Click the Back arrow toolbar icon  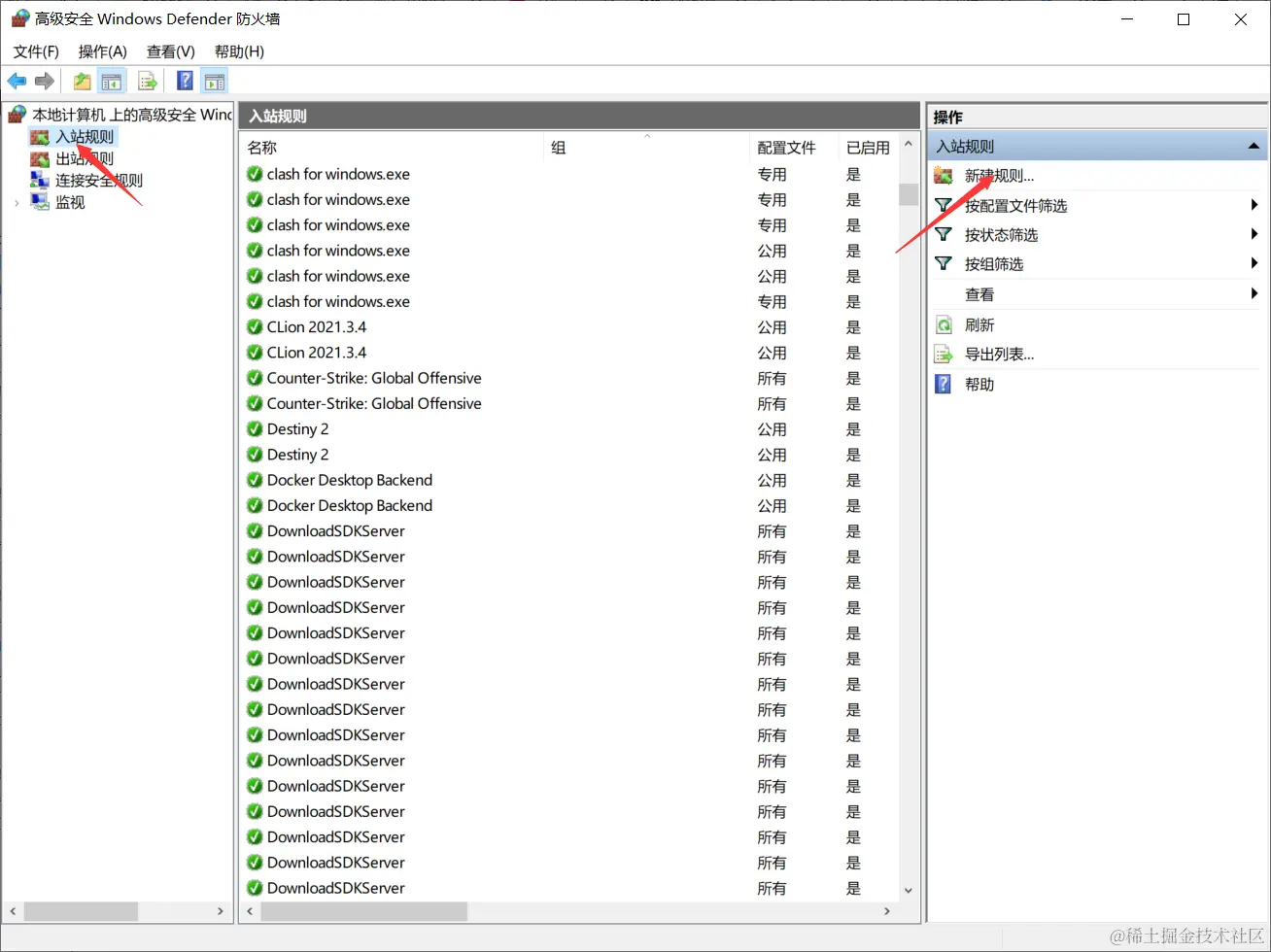pyautogui.click(x=17, y=82)
